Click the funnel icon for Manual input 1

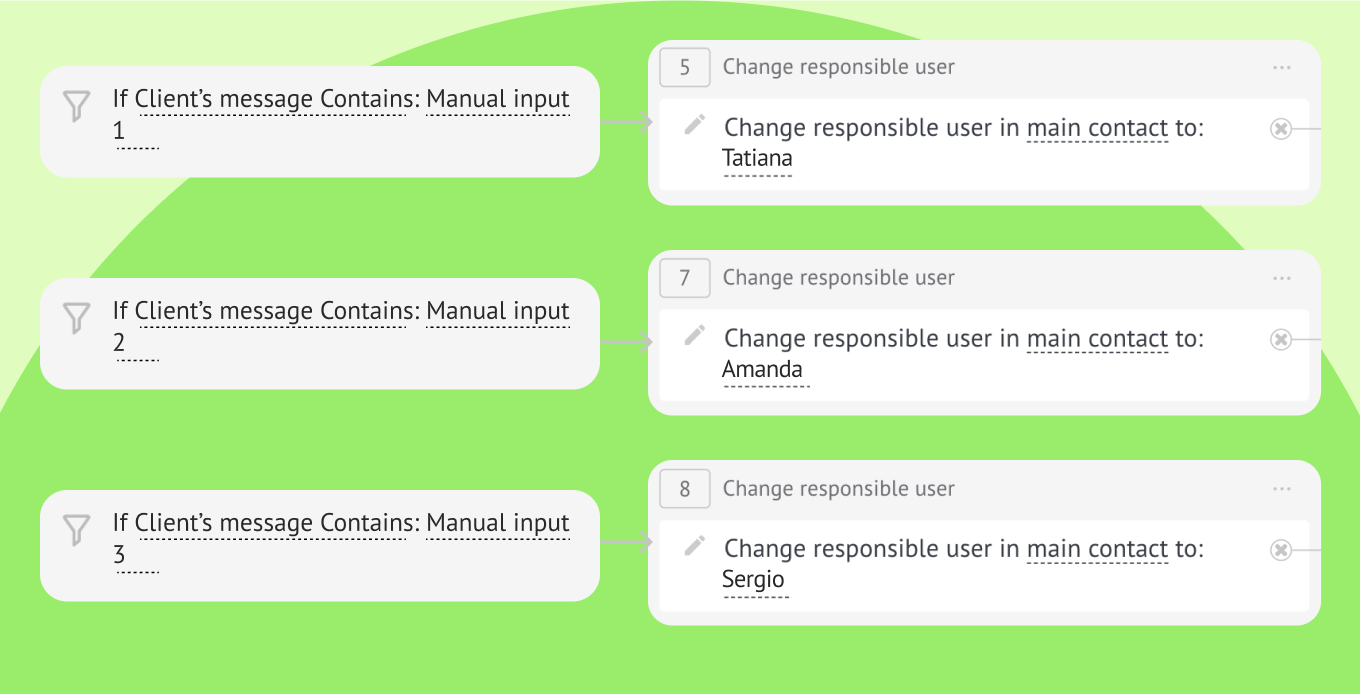coord(77,106)
